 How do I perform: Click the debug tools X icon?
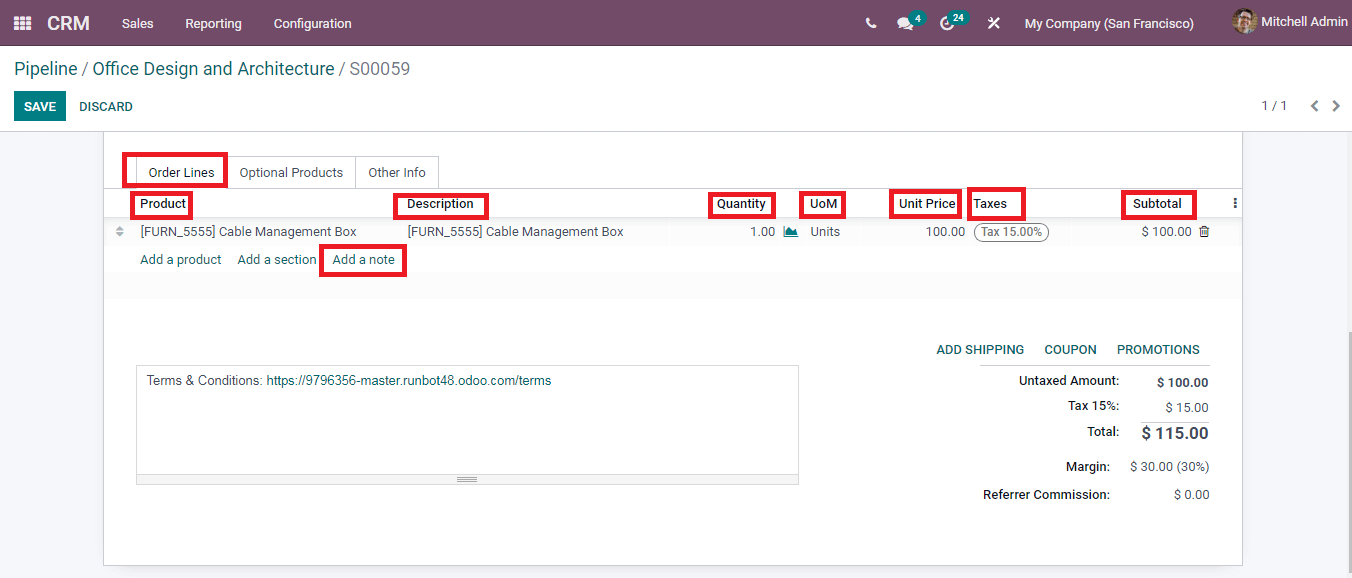[994, 23]
